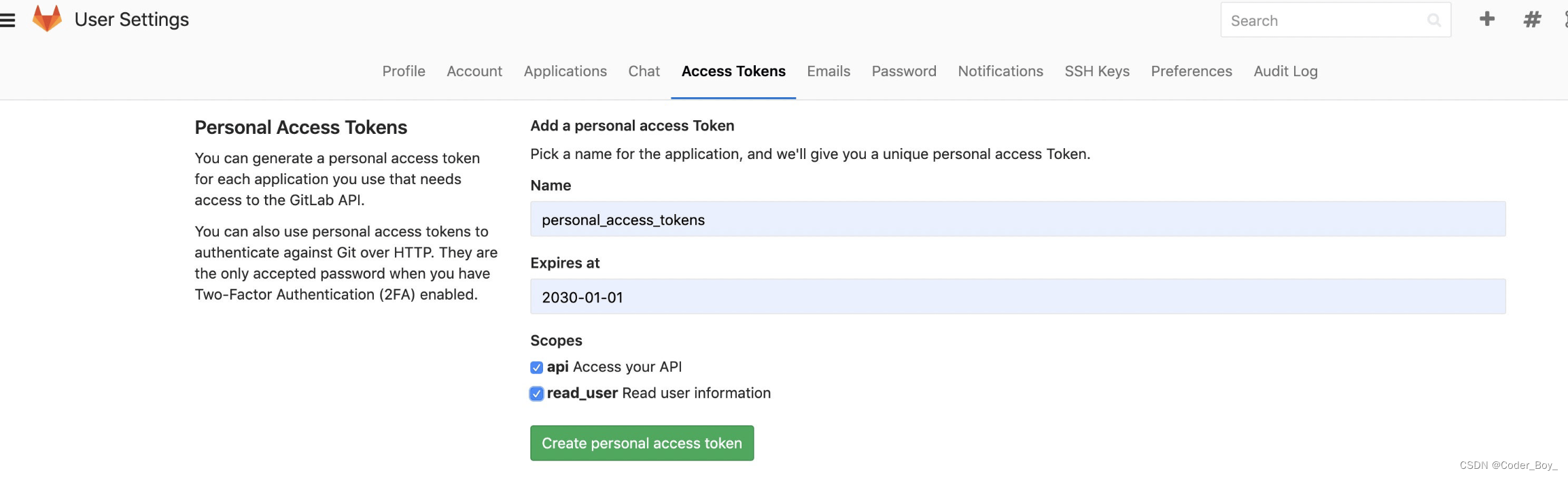Click the plus new project icon
The height and width of the screenshot is (477, 1568).
(x=1487, y=19)
